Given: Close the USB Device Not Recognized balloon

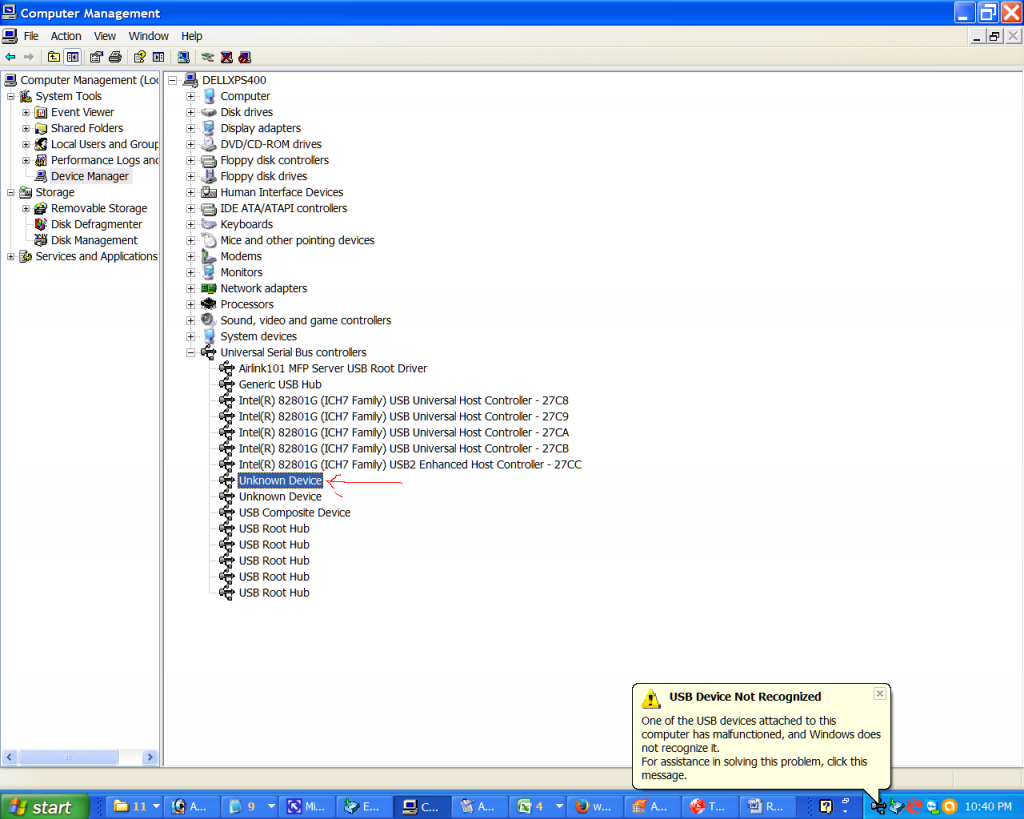Looking at the screenshot, I should tap(880, 694).
